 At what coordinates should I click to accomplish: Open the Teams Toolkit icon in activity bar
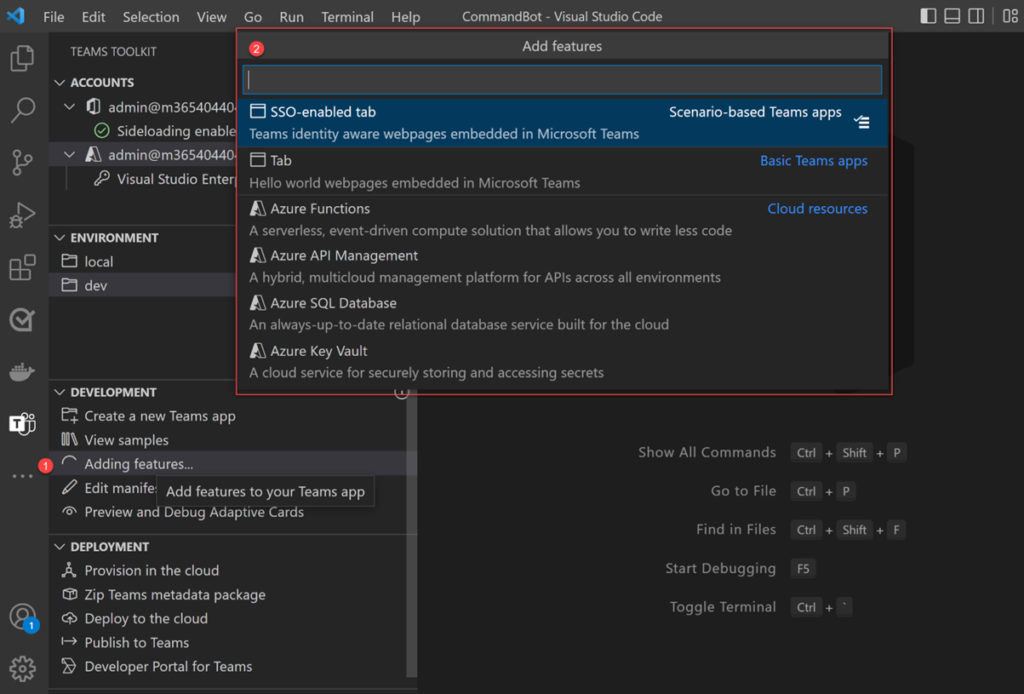click(x=22, y=423)
